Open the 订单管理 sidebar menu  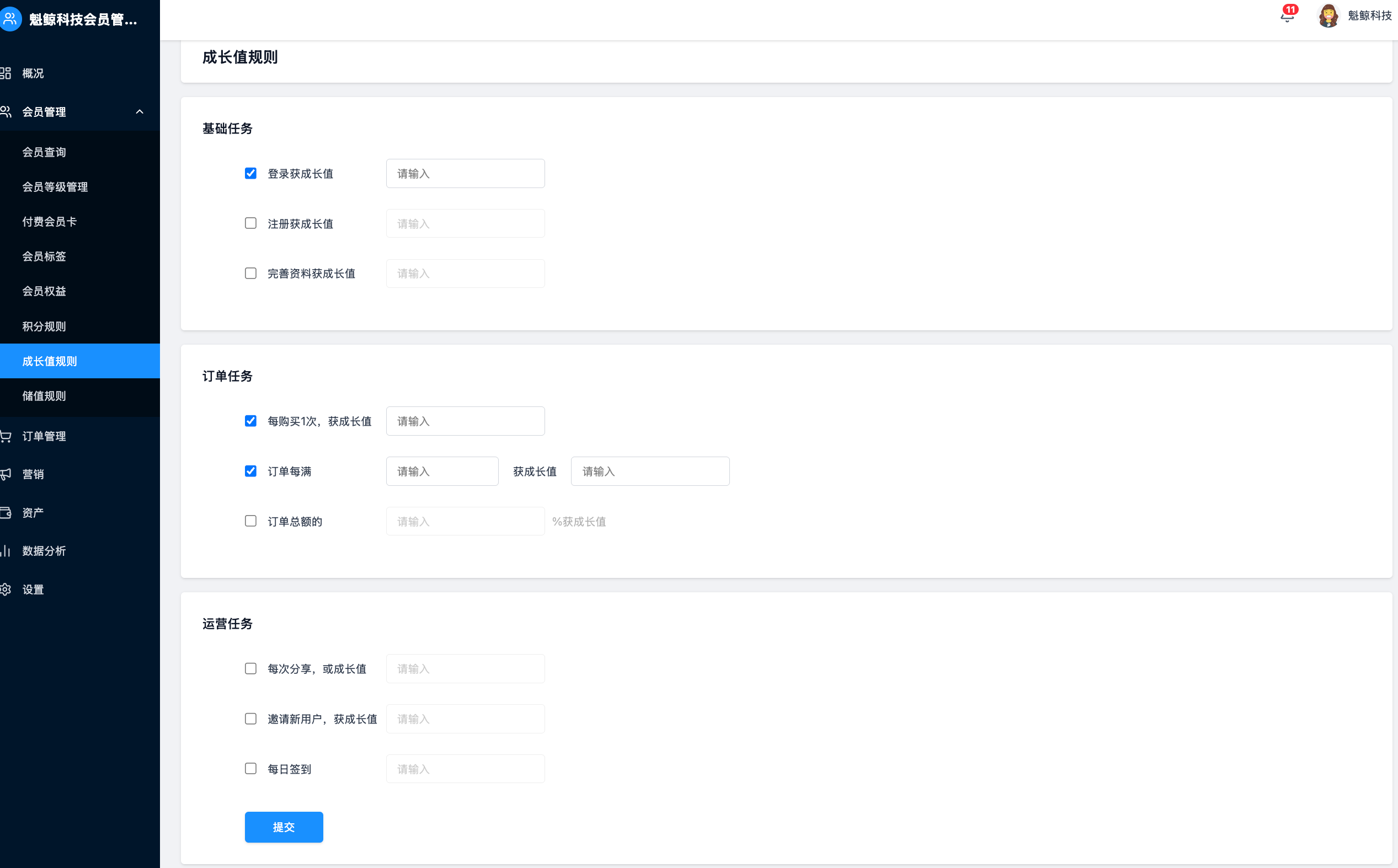(x=80, y=436)
